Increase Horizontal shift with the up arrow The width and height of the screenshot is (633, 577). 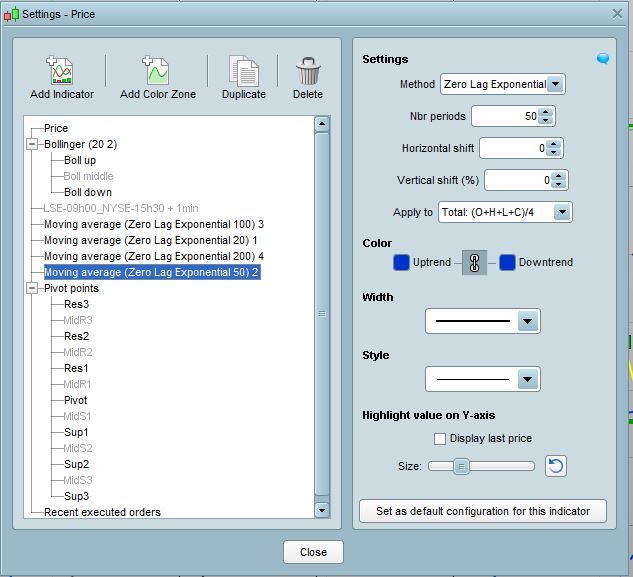pyautogui.click(x=553, y=144)
